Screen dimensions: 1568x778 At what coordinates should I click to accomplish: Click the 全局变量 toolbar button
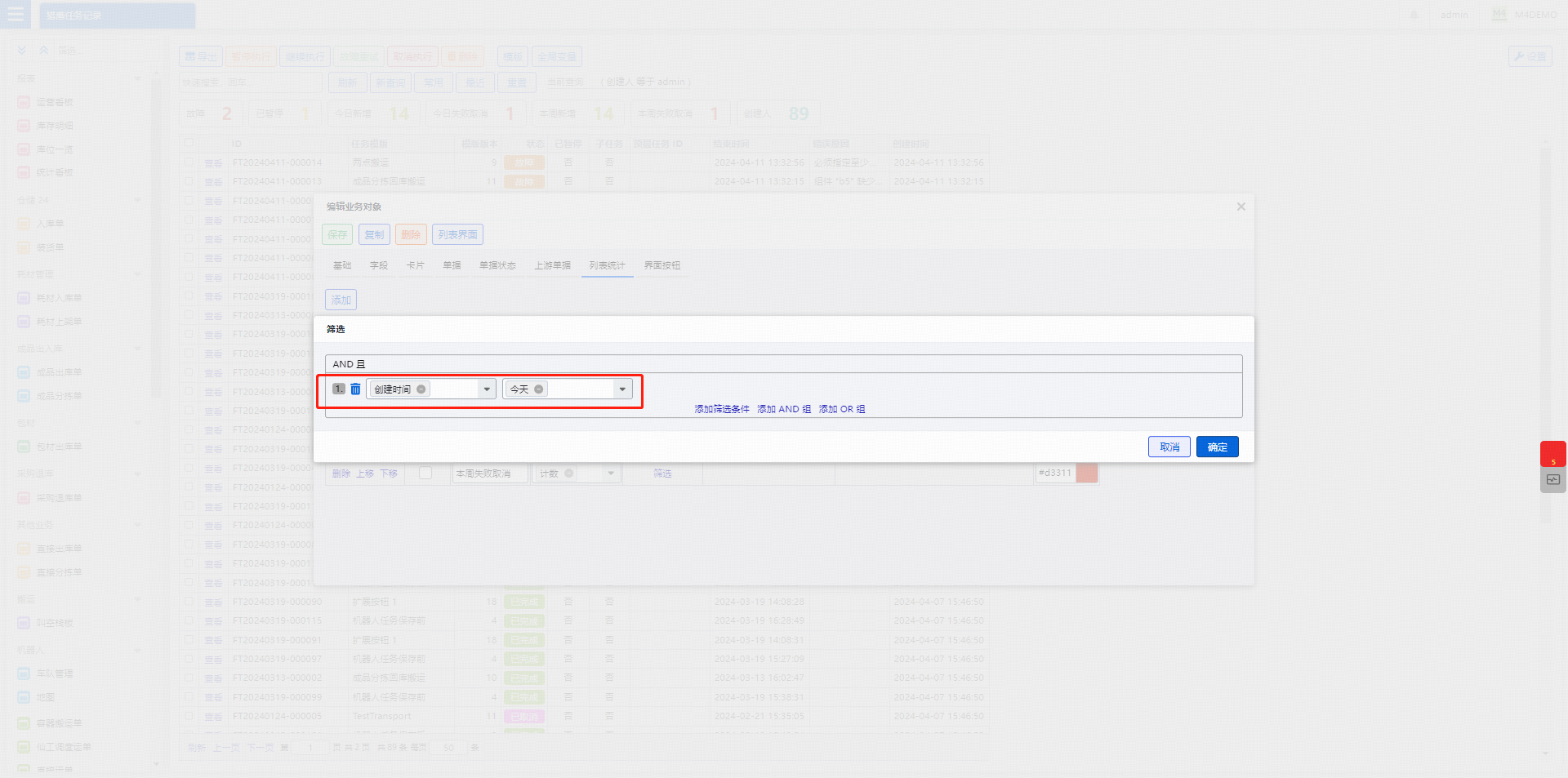pyautogui.click(x=557, y=56)
